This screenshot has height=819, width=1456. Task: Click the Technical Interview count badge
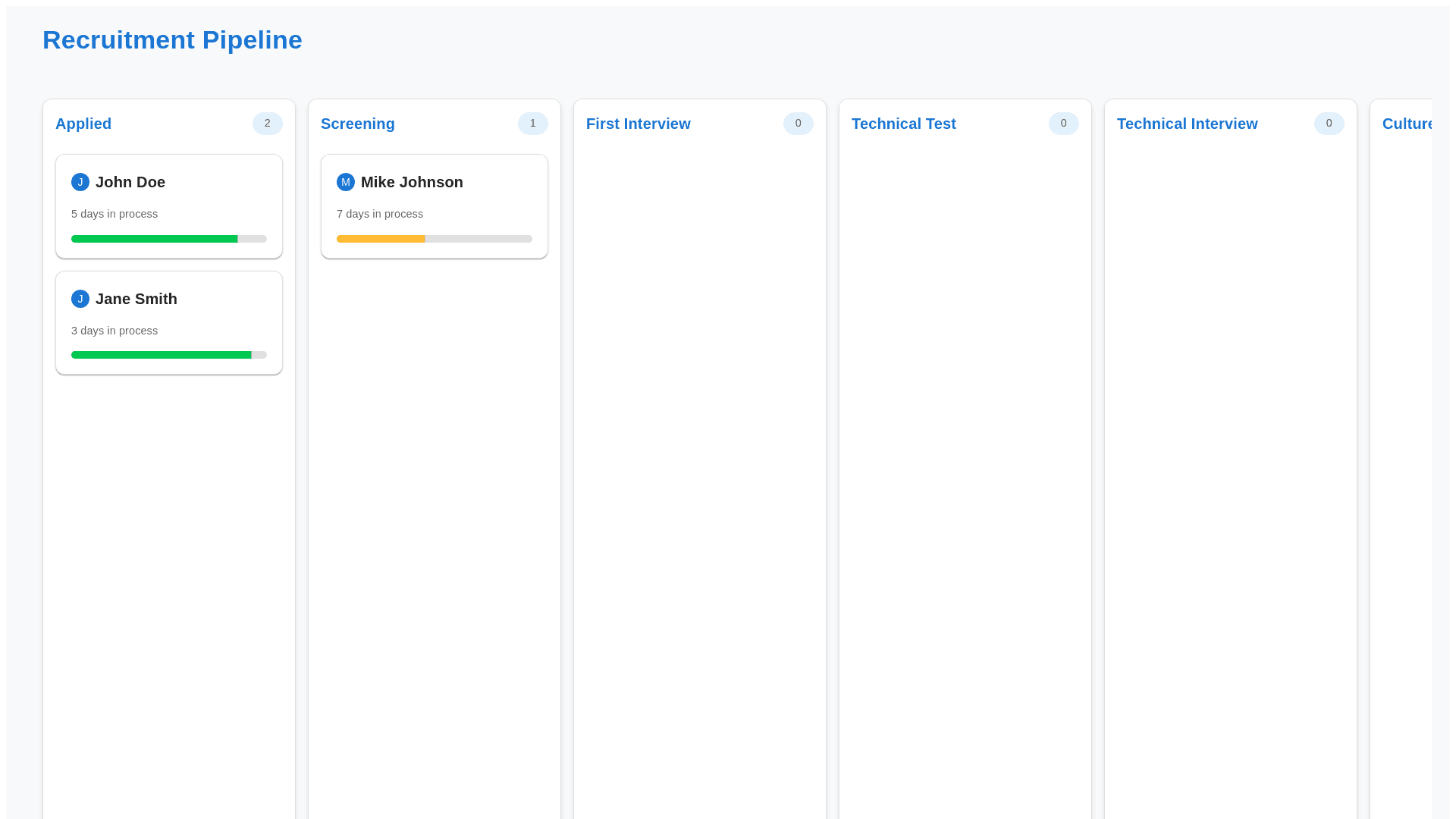coord(1329,124)
